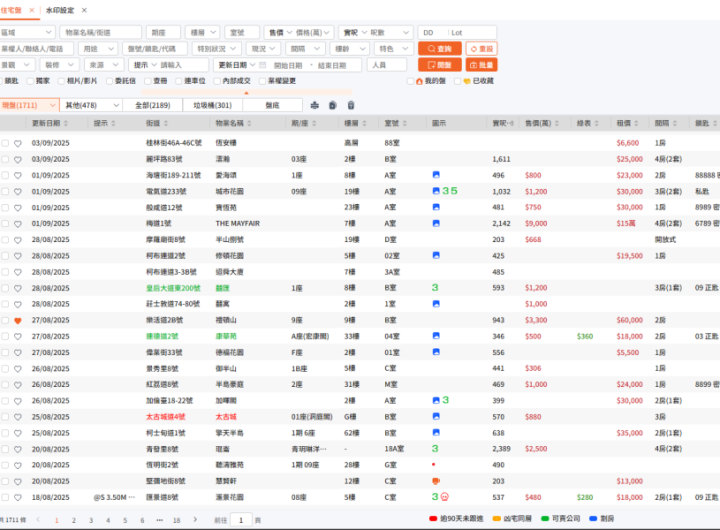Open the 特色 dropdown
This screenshot has width=720, height=530.
coord(392,49)
